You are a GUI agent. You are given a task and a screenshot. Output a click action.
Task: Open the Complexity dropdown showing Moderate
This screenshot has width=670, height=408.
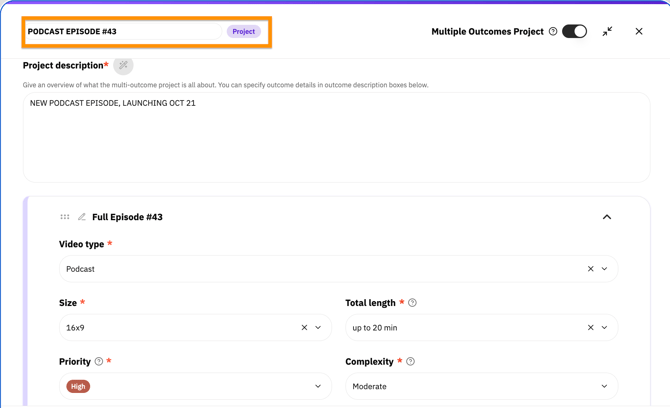[482, 386]
